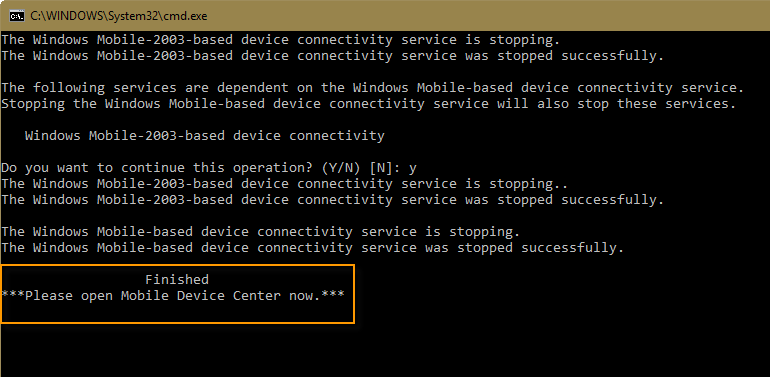
Task: Click the word 'Finished' in the console
Action: [x=177, y=279]
